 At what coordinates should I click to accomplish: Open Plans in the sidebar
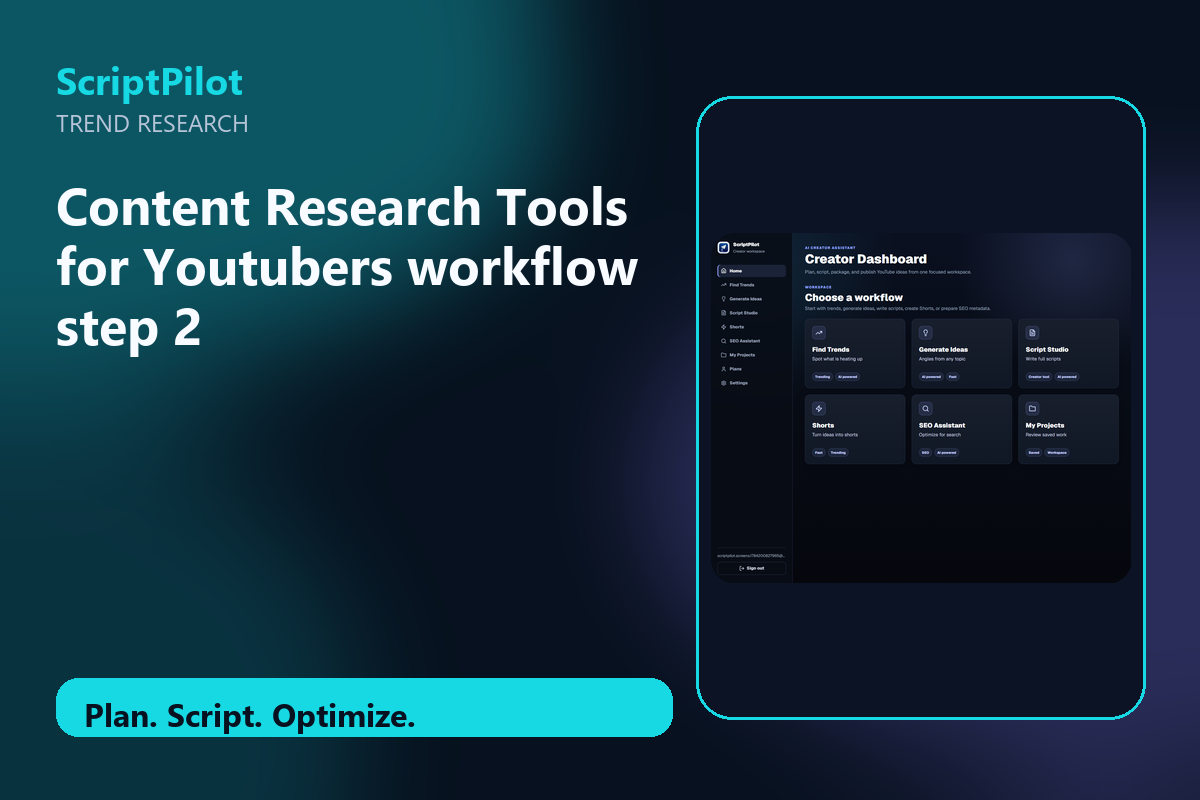pyautogui.click(x=751, y=369)
